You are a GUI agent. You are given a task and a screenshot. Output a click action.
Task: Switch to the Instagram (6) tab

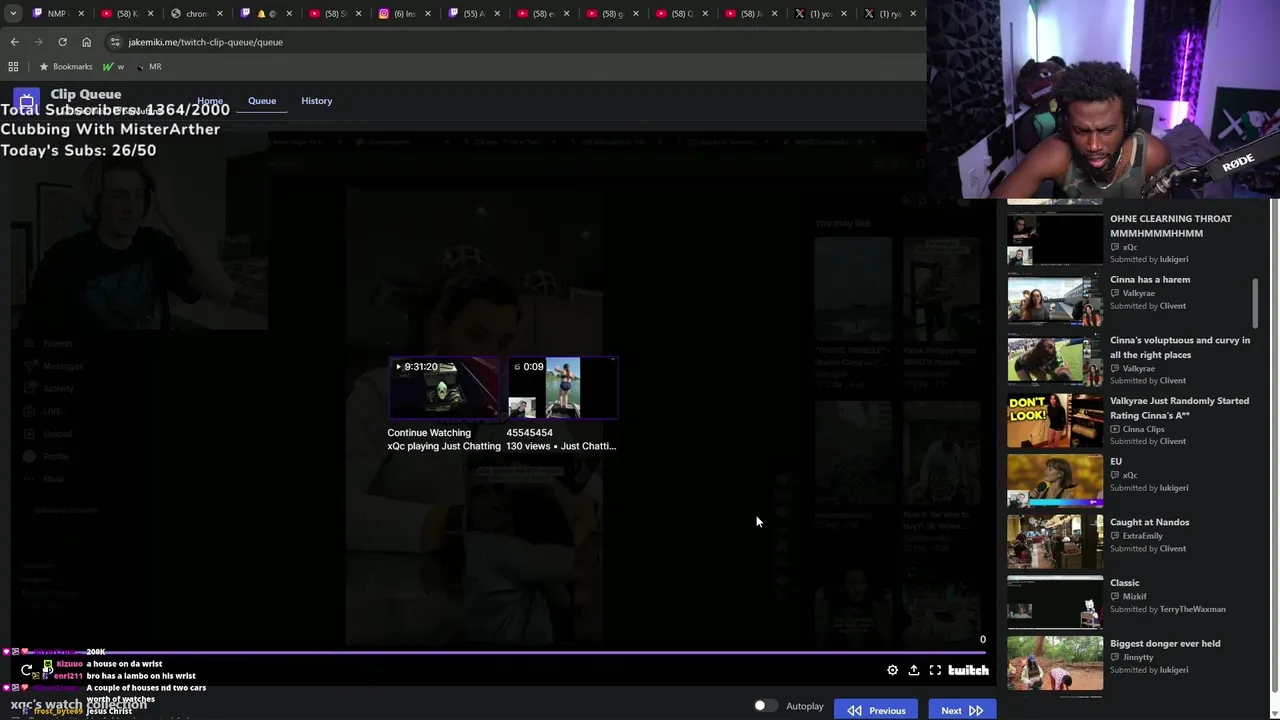398,13
